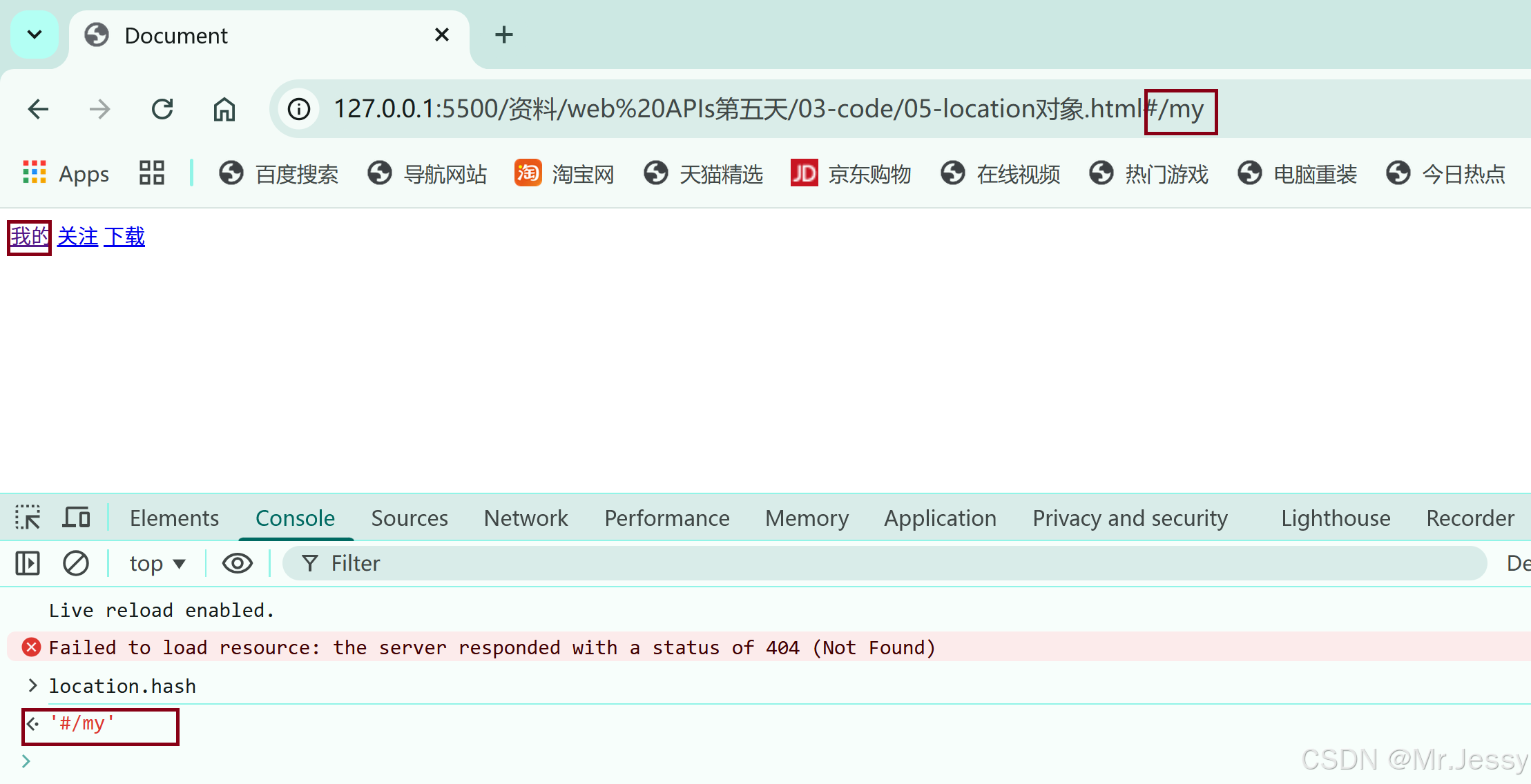Open a new tab with plus button
The width and height of the screenshot is (1531, 784).
[x=504, y=35]
